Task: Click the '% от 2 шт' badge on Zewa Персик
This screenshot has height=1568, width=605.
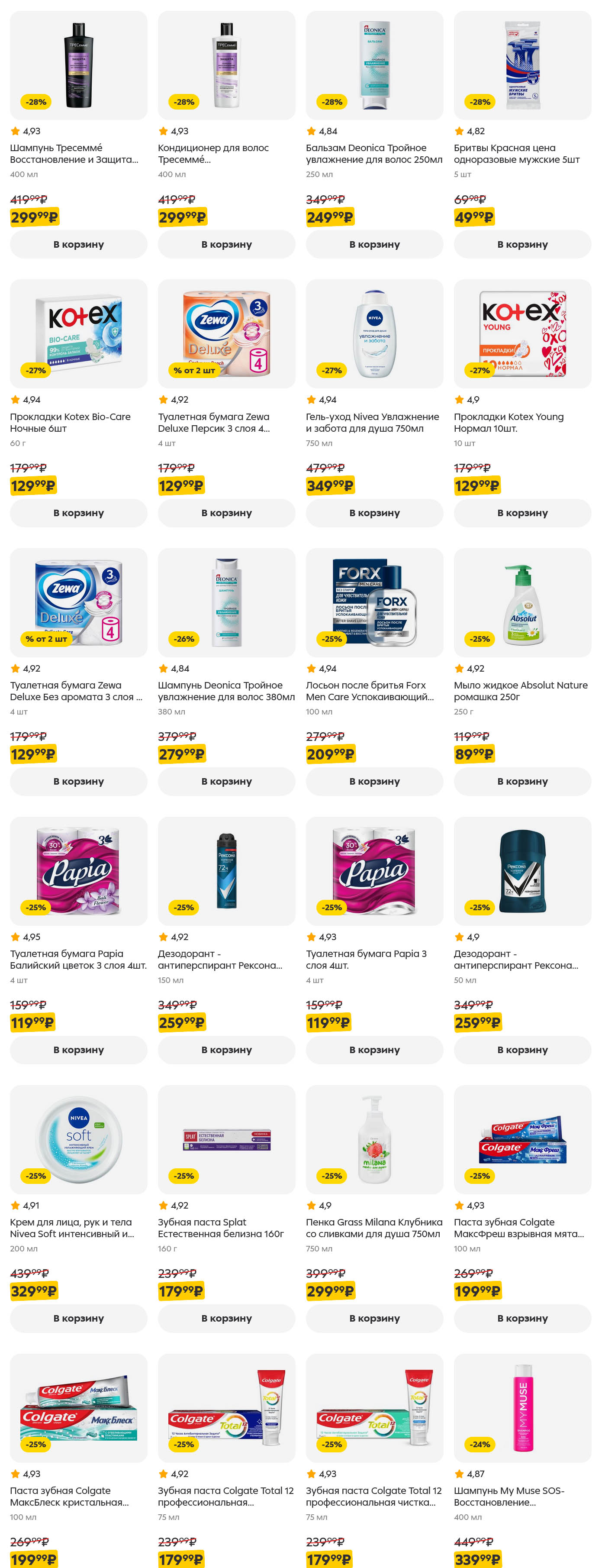Action: pos(194,371)
